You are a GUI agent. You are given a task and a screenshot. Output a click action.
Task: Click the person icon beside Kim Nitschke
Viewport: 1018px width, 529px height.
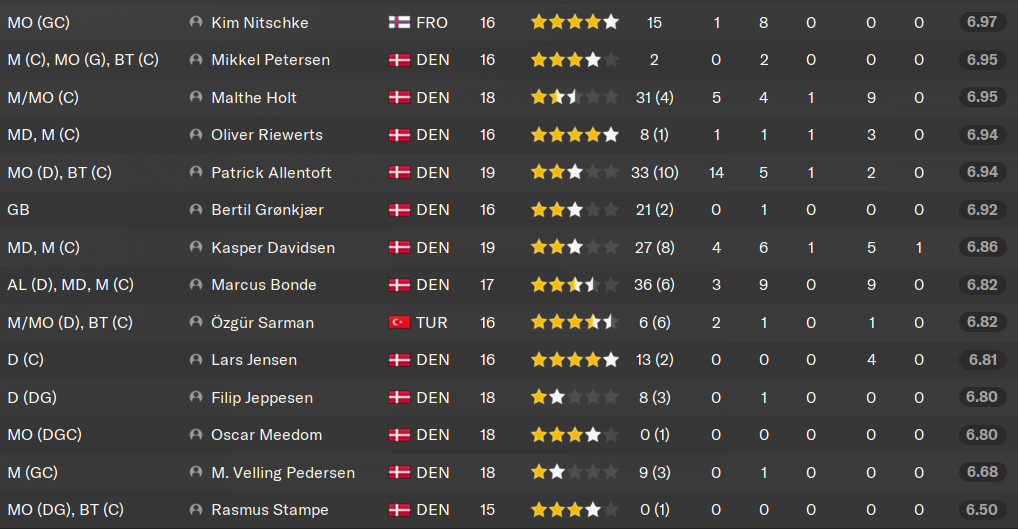pos(195,22)
